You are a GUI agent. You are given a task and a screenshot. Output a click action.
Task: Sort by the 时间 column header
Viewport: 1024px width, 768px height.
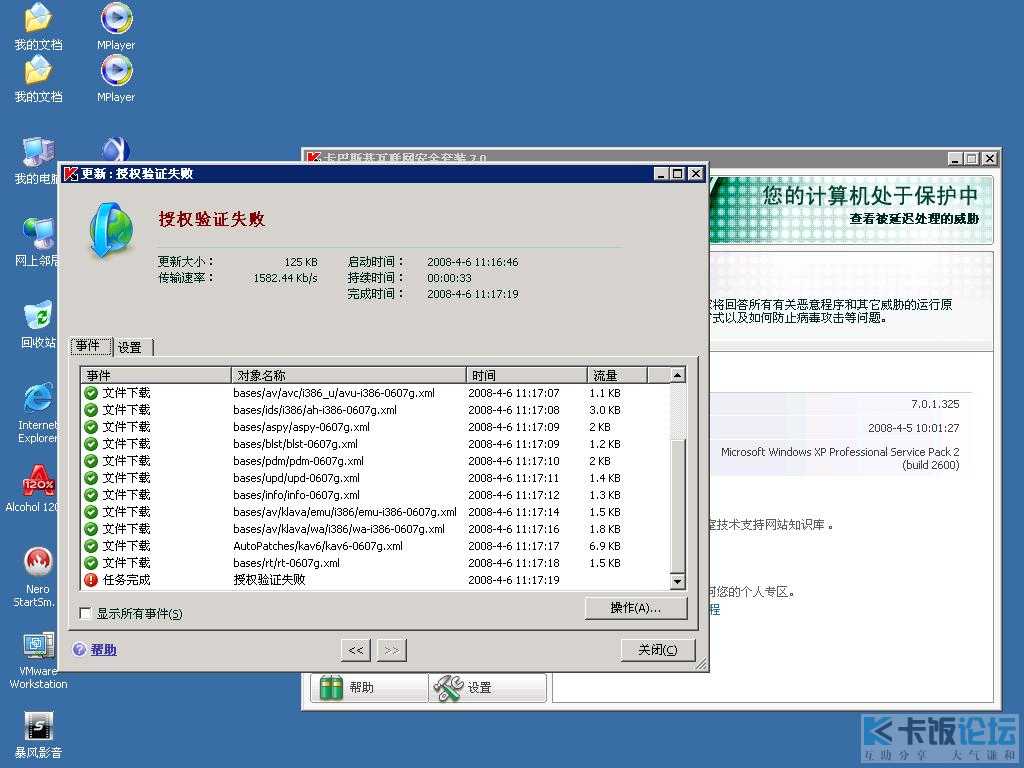pyautogui.click(x=526, y=376)
